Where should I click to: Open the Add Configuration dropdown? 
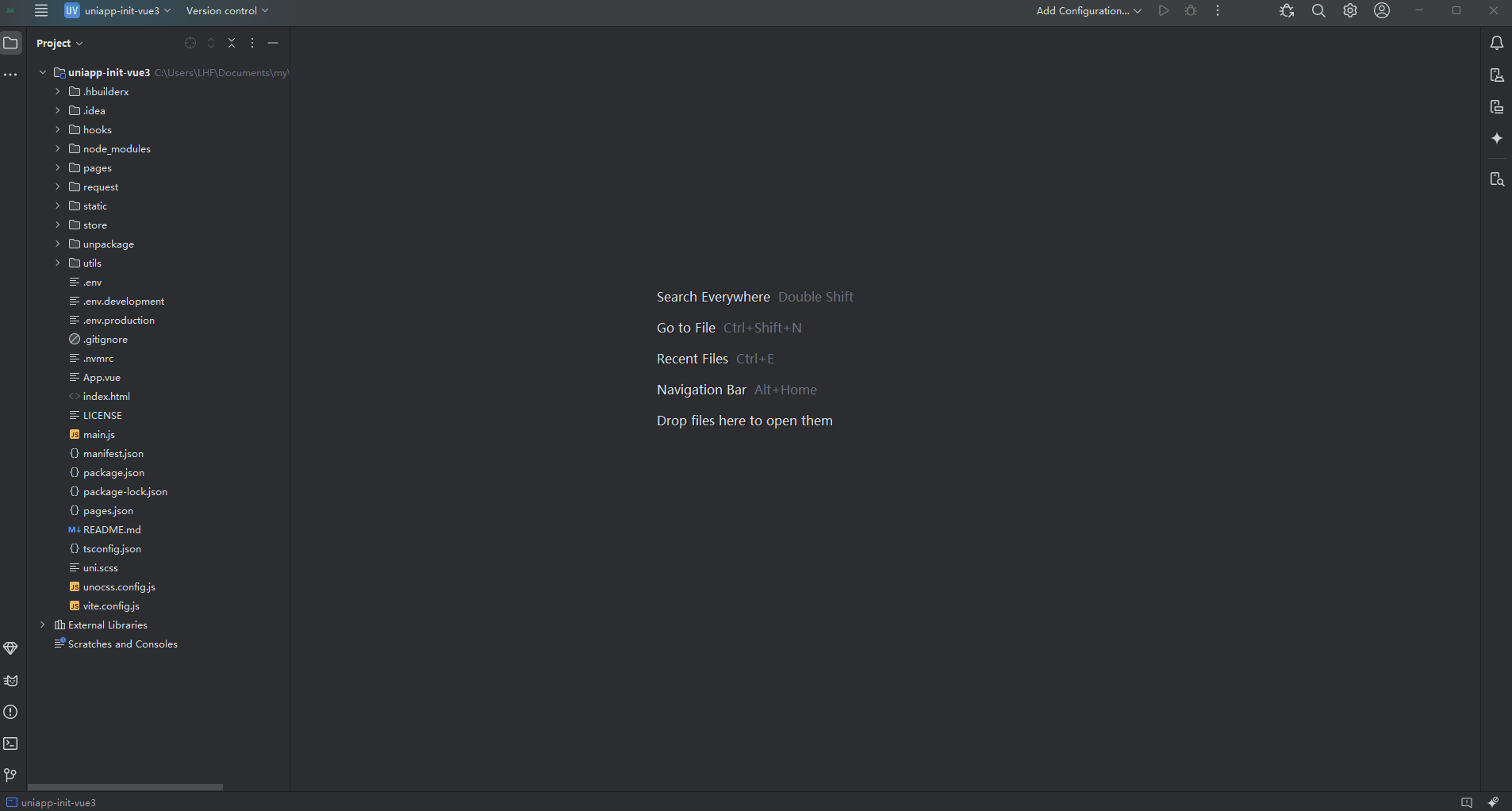coord(1088,11)
